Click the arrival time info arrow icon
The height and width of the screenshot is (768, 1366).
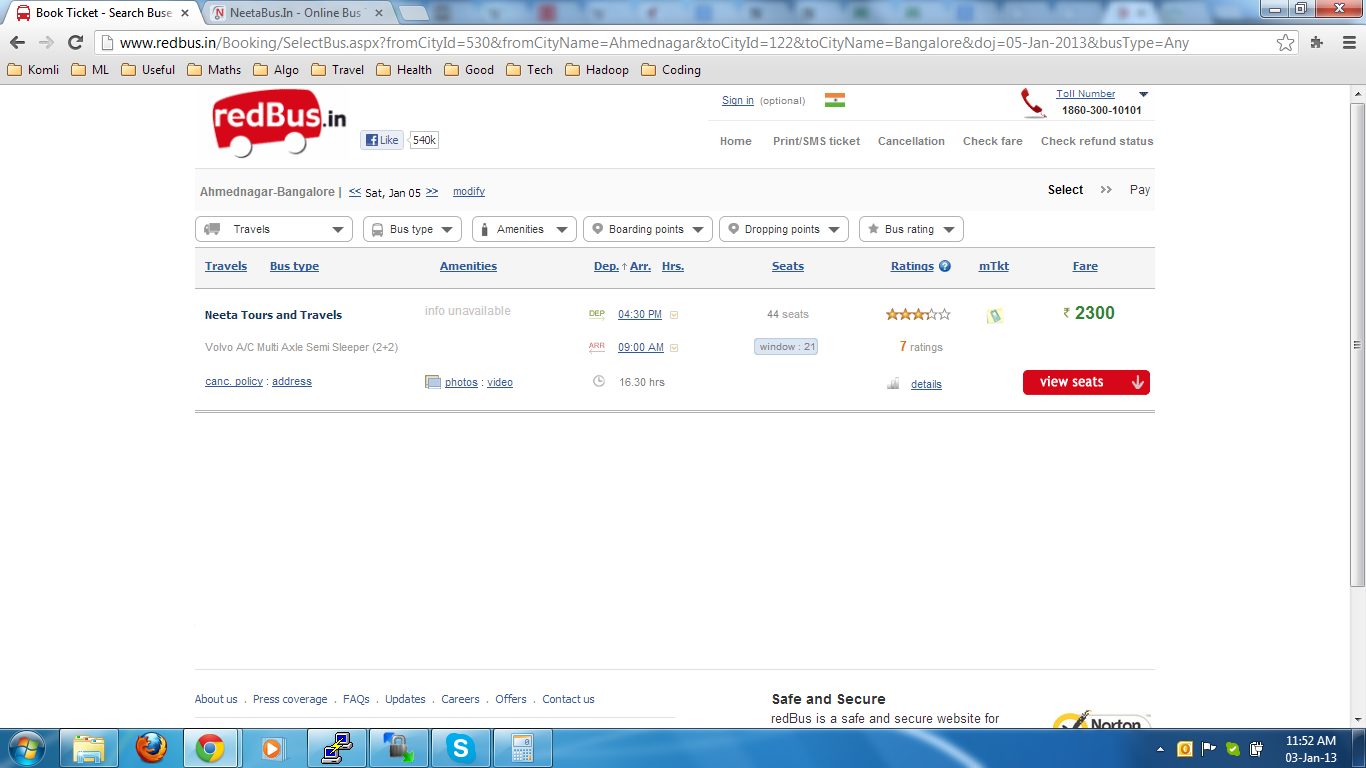point(674,348)
